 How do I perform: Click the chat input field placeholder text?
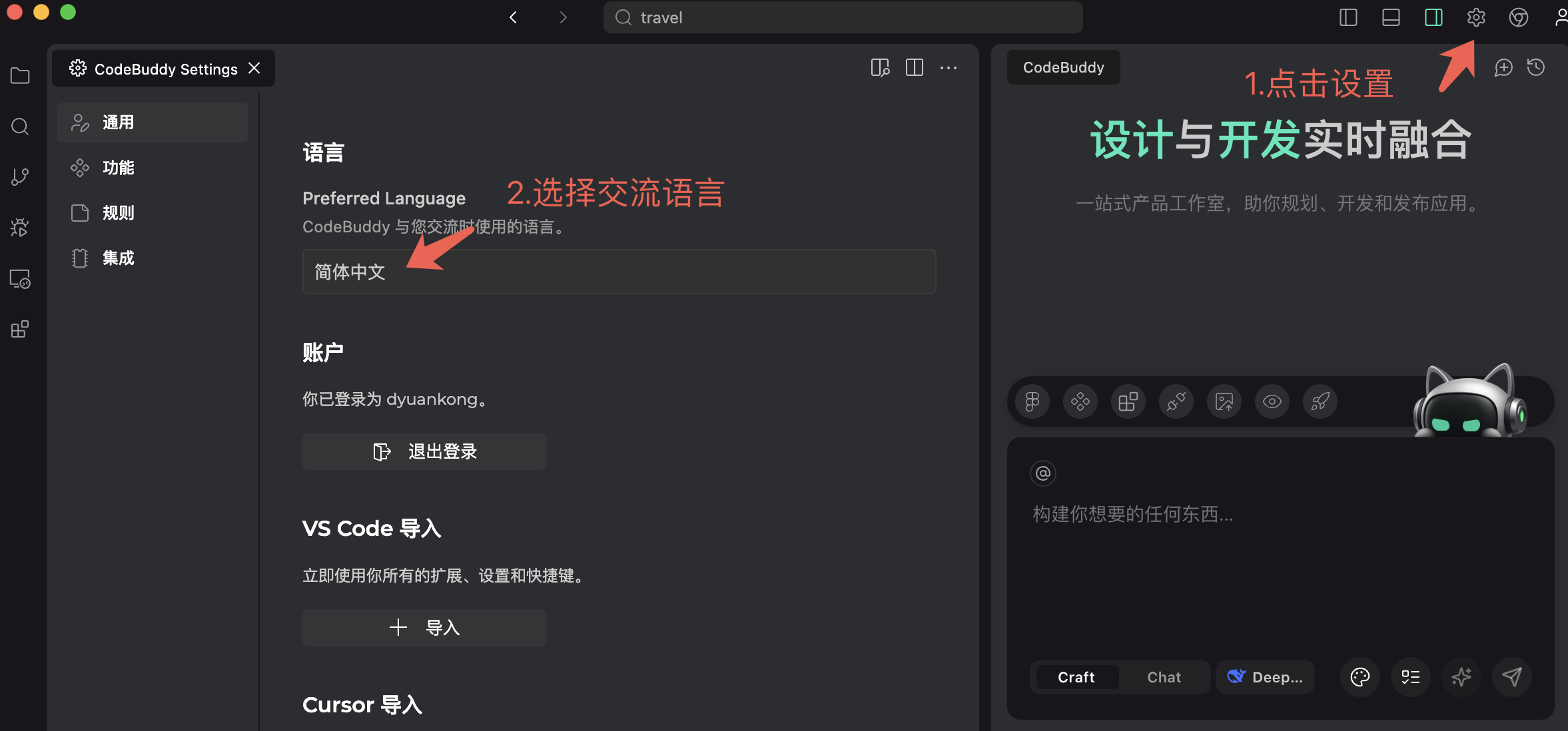pyautogui.click(x=1132, y=514)
